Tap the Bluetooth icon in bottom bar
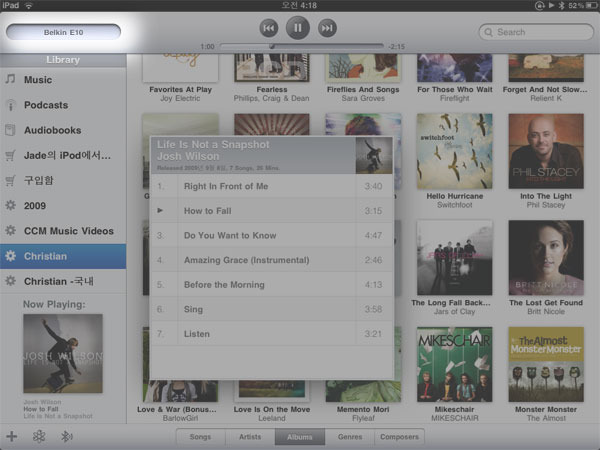The width and height of the screenshot is (600, 450). (x=67, y=436)
